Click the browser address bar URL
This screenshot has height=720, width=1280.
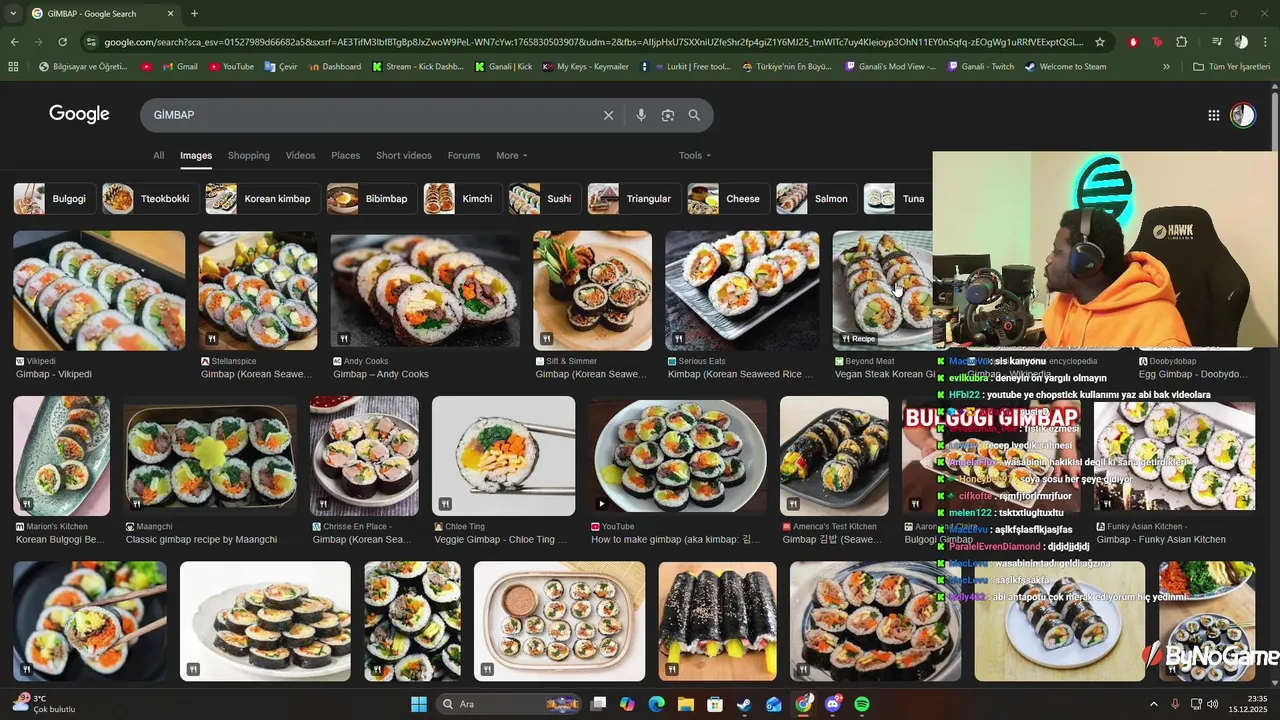(593, 42)
